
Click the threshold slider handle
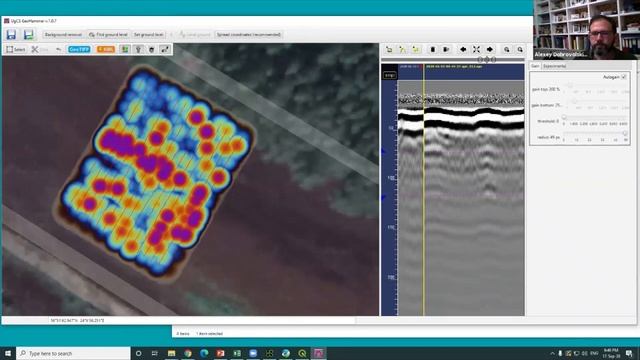coord(564,118)
